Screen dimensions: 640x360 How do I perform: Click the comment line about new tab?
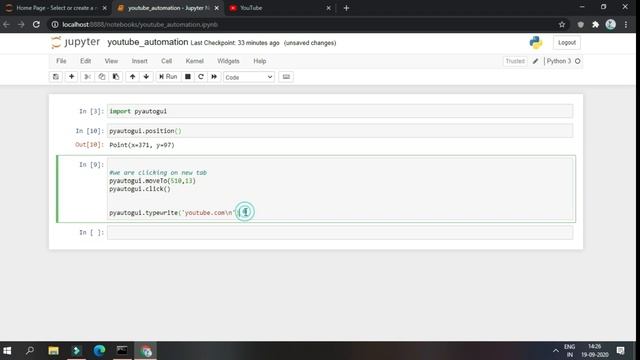pos(158,173)
